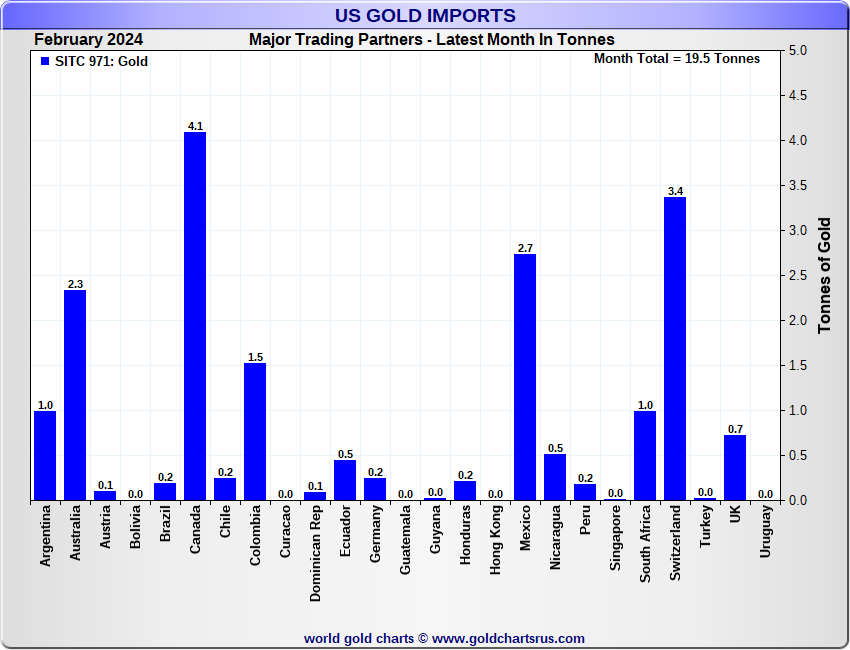Click the 2.3 value above Australia bar

pyautogui.click(x=75, y=285)
